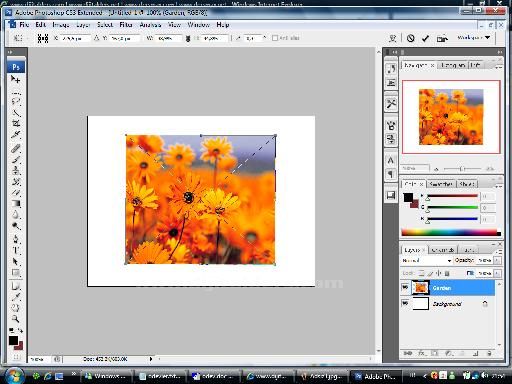Open the Workspace dropdown
Viewport: 512px width, 384px height.
tap(474, 38)
